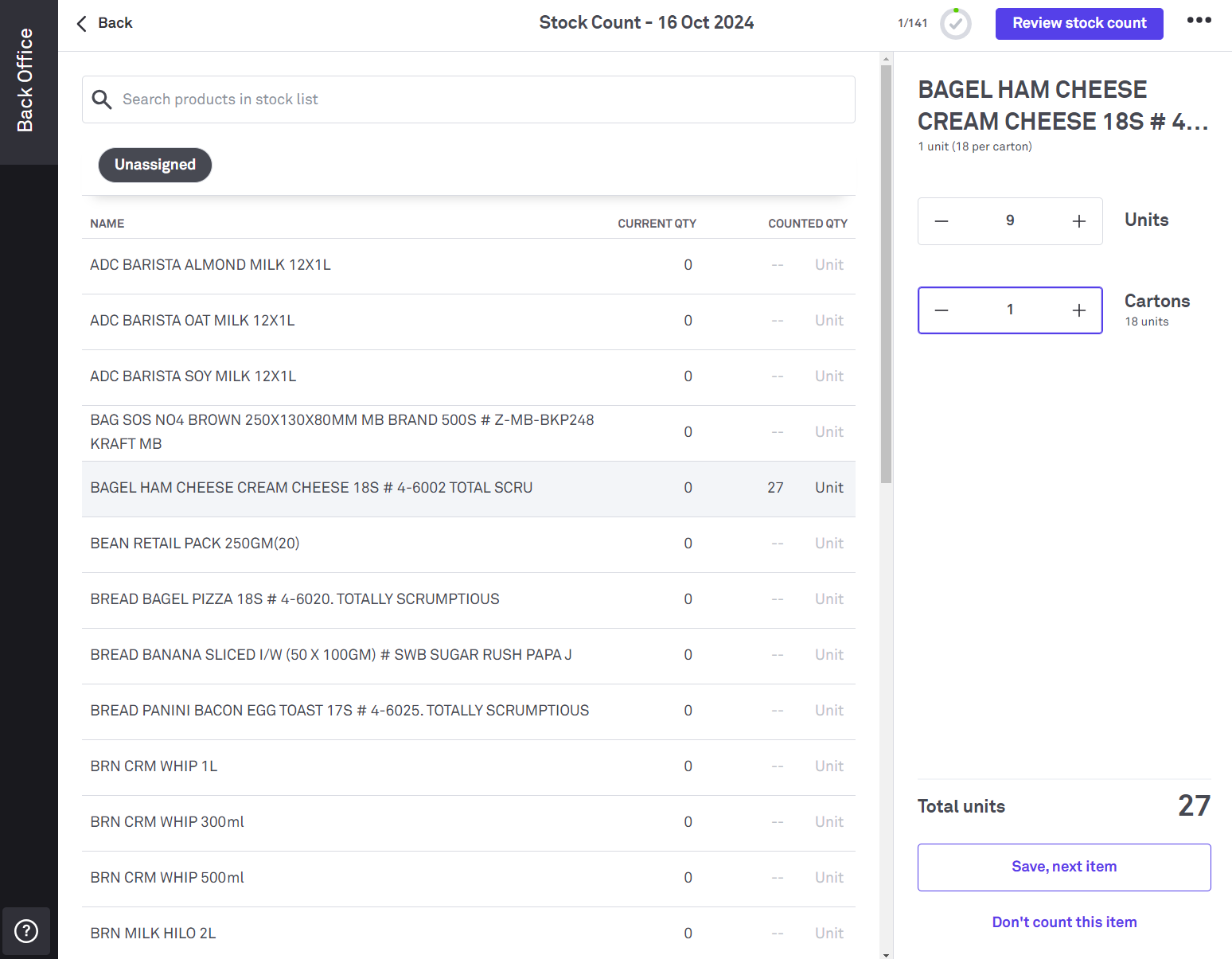Click the Cartons quantity input value
This screenshot has width=1232, height=959.
pyautogui.click(x=1009, y=310)
